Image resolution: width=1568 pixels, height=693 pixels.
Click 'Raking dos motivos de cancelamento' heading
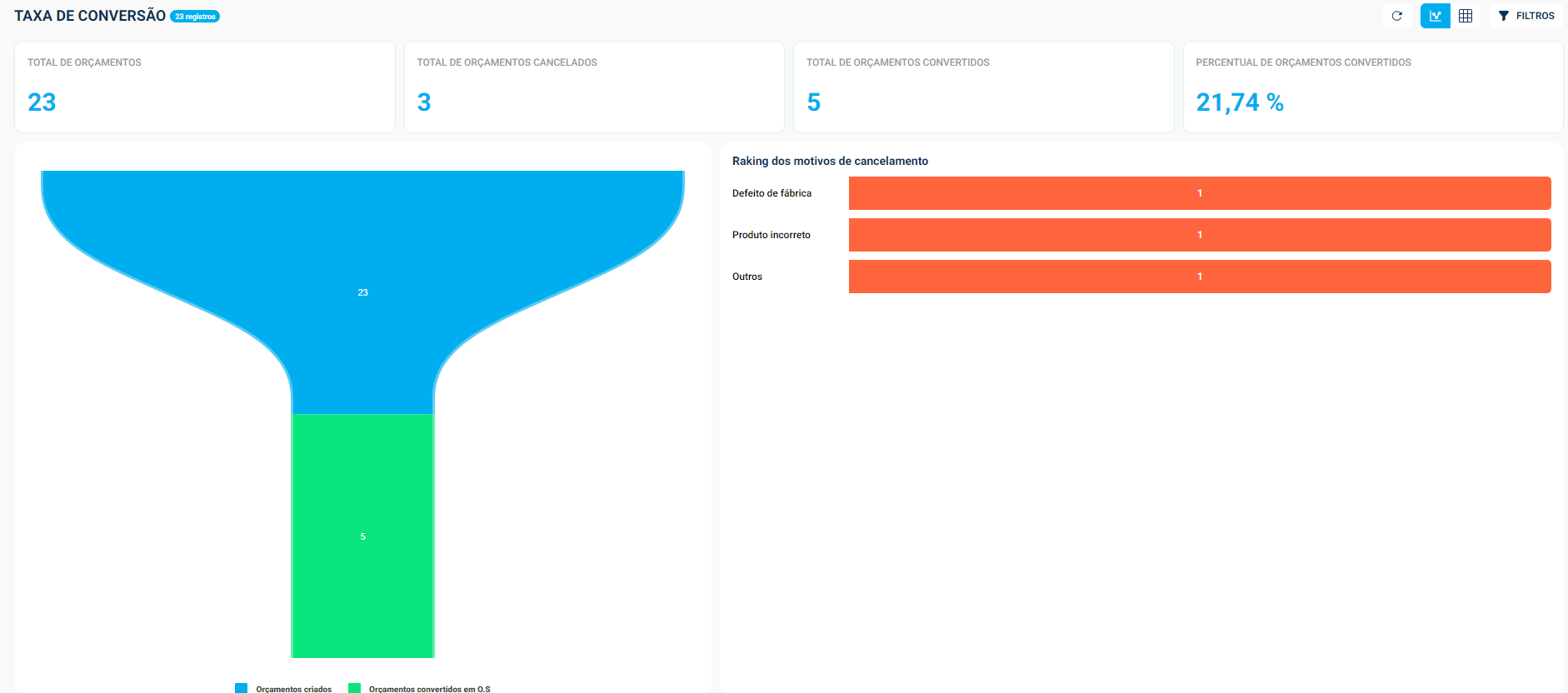click(x=830, y=161)
